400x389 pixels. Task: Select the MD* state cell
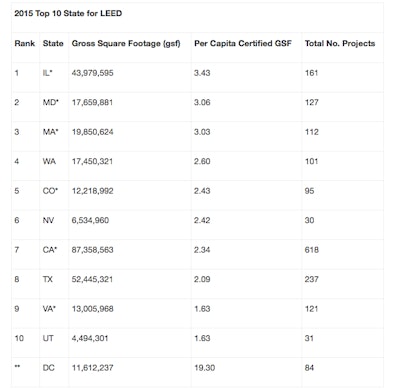pos(50,102)
